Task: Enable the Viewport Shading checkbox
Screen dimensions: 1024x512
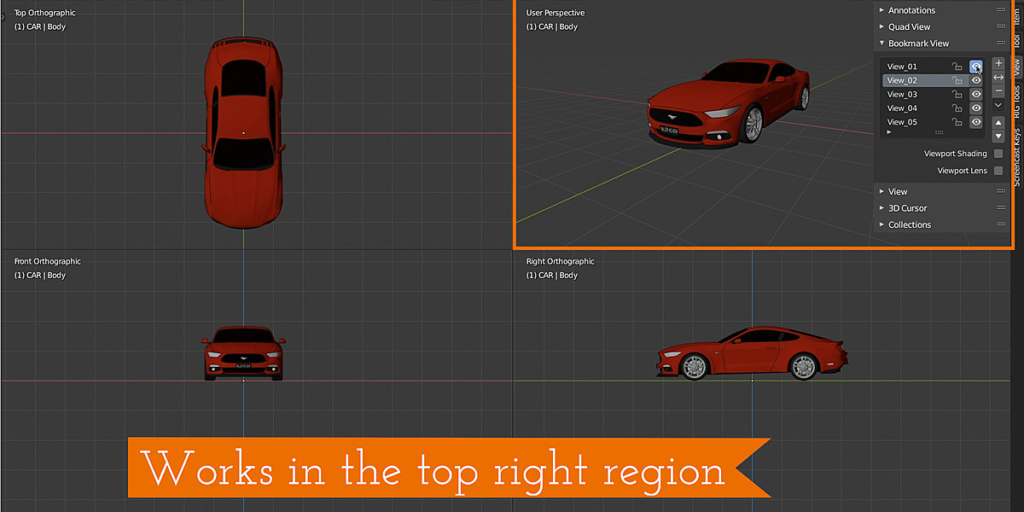Action: pos(998,154)
